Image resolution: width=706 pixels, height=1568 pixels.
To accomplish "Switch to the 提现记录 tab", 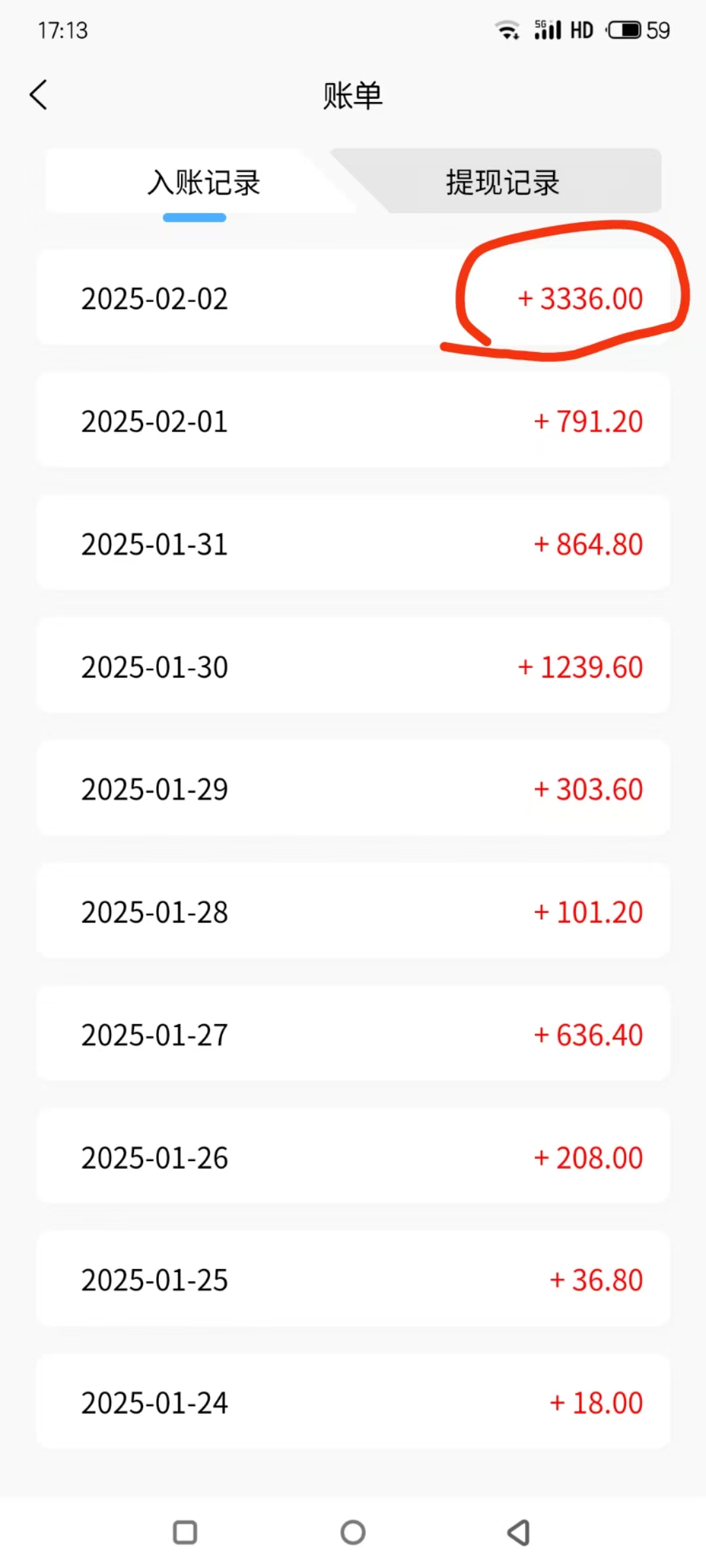I will pyautogui.click(x=503, y=182).
